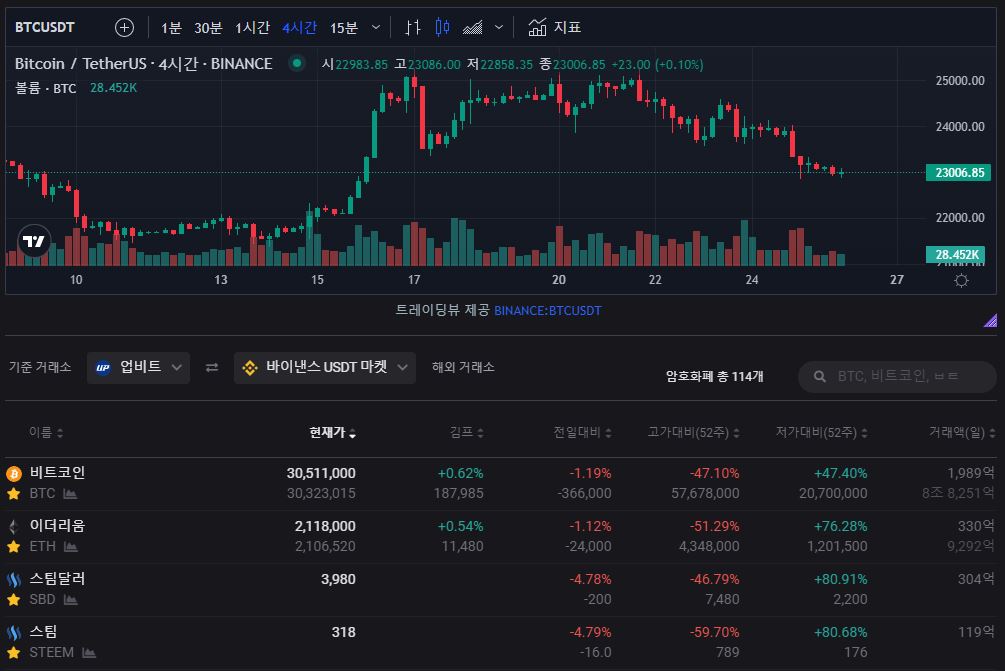
Task: Open the BINANCE:BTCUSDT link
Action: click(x=548, y=311)
